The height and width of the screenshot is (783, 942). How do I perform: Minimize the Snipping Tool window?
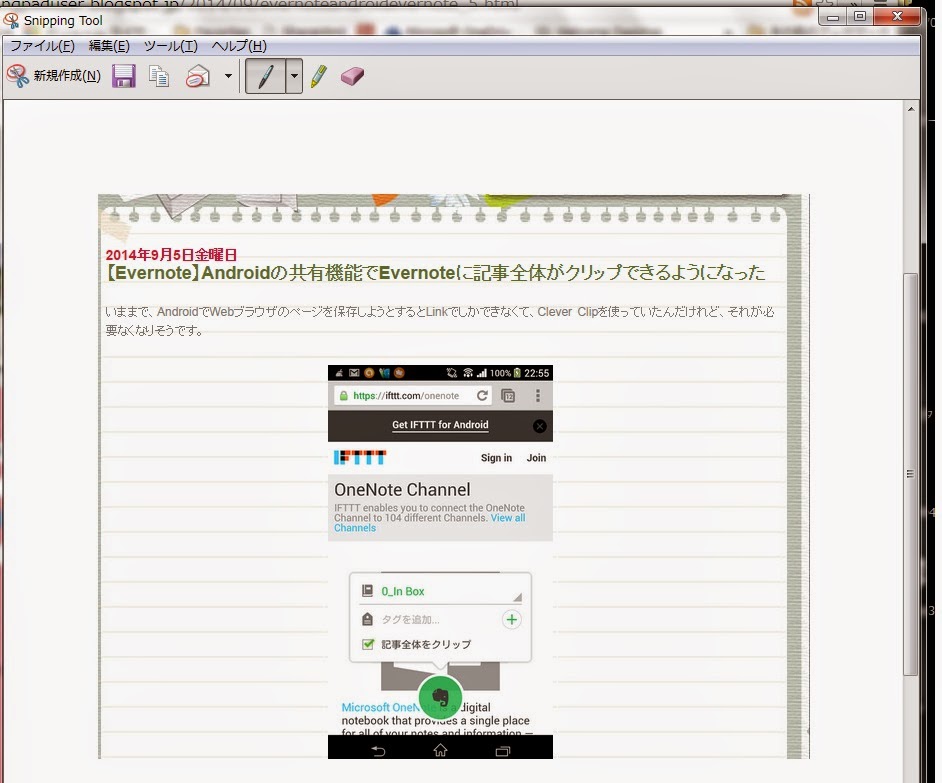833,17
